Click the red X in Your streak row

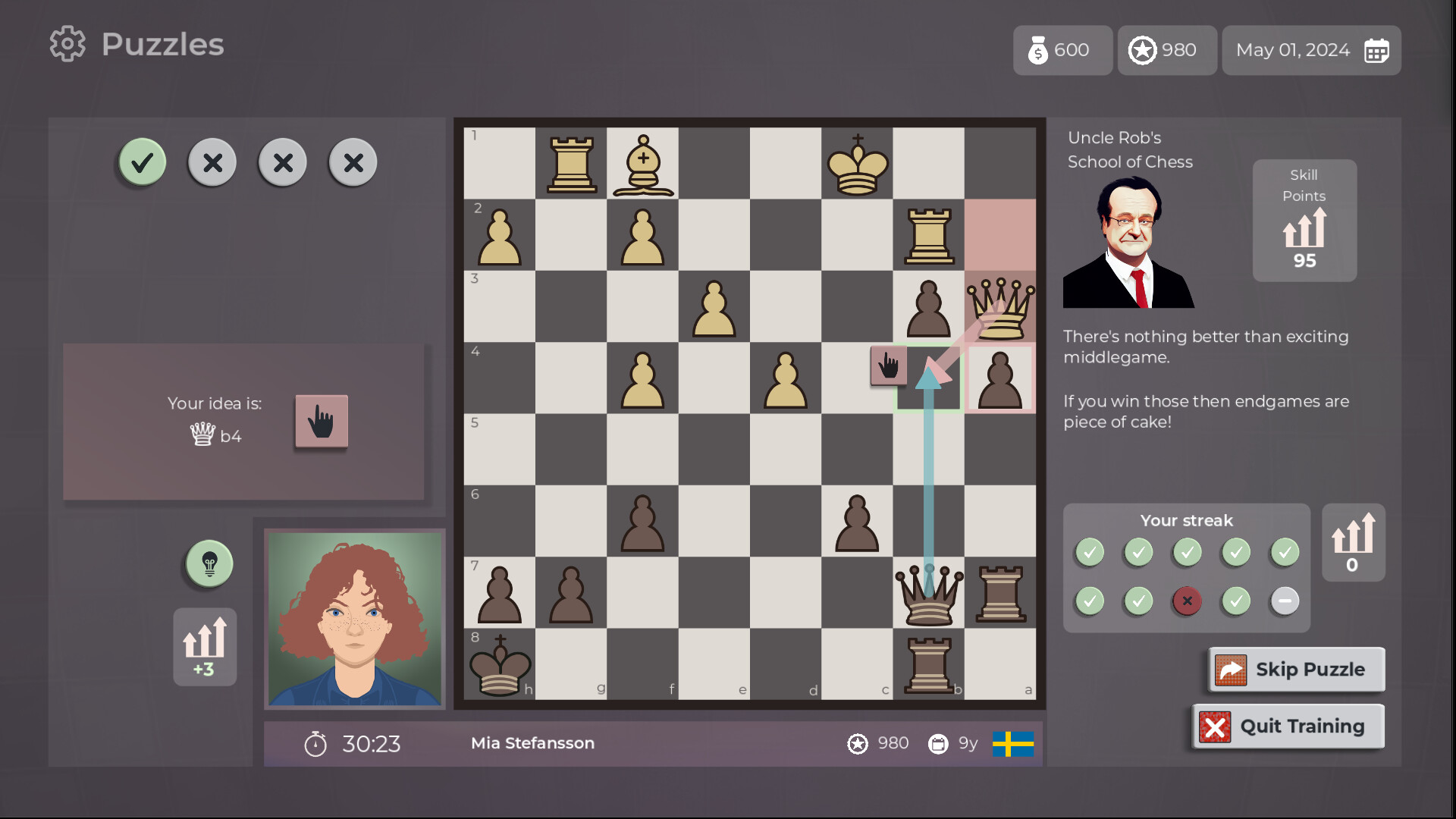pos(1186,601)
